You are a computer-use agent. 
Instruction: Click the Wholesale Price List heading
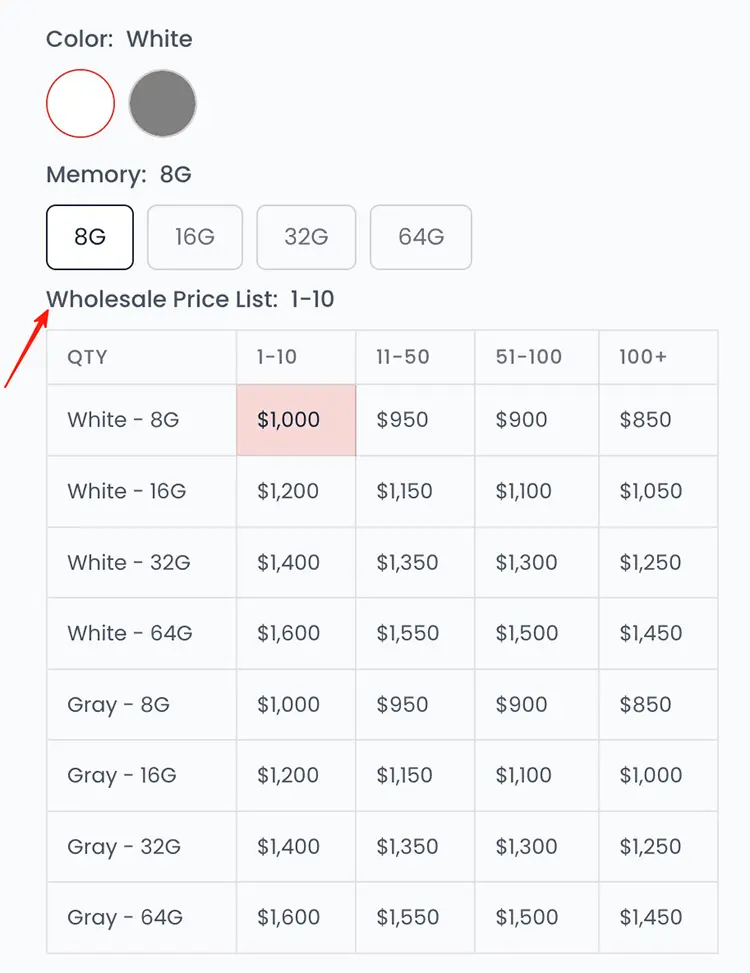[162, 299]
